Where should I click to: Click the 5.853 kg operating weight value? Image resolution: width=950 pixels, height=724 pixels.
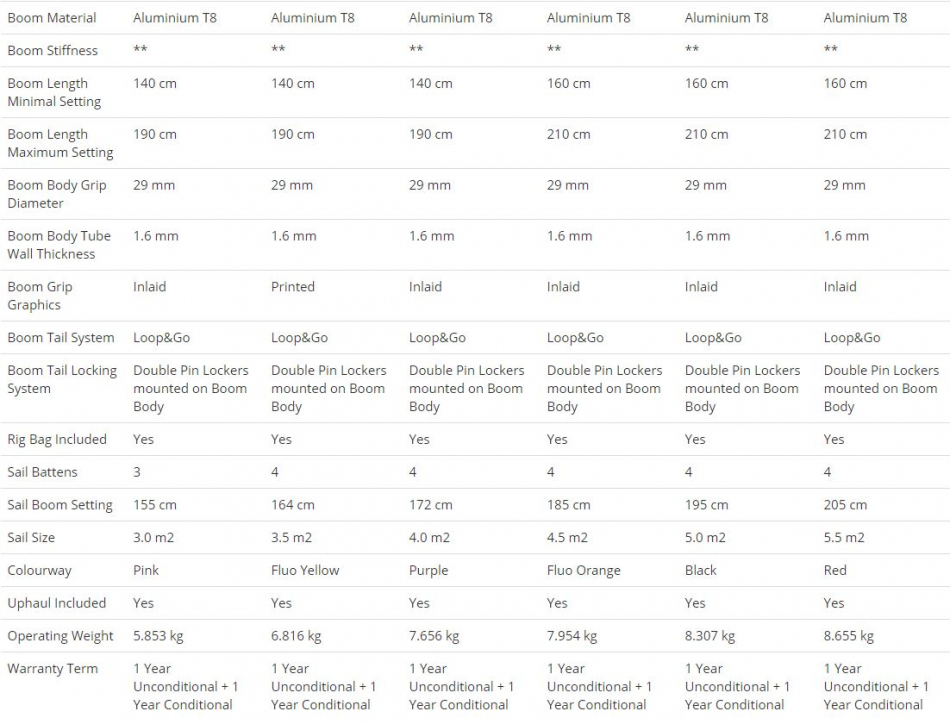pos(158,636)
